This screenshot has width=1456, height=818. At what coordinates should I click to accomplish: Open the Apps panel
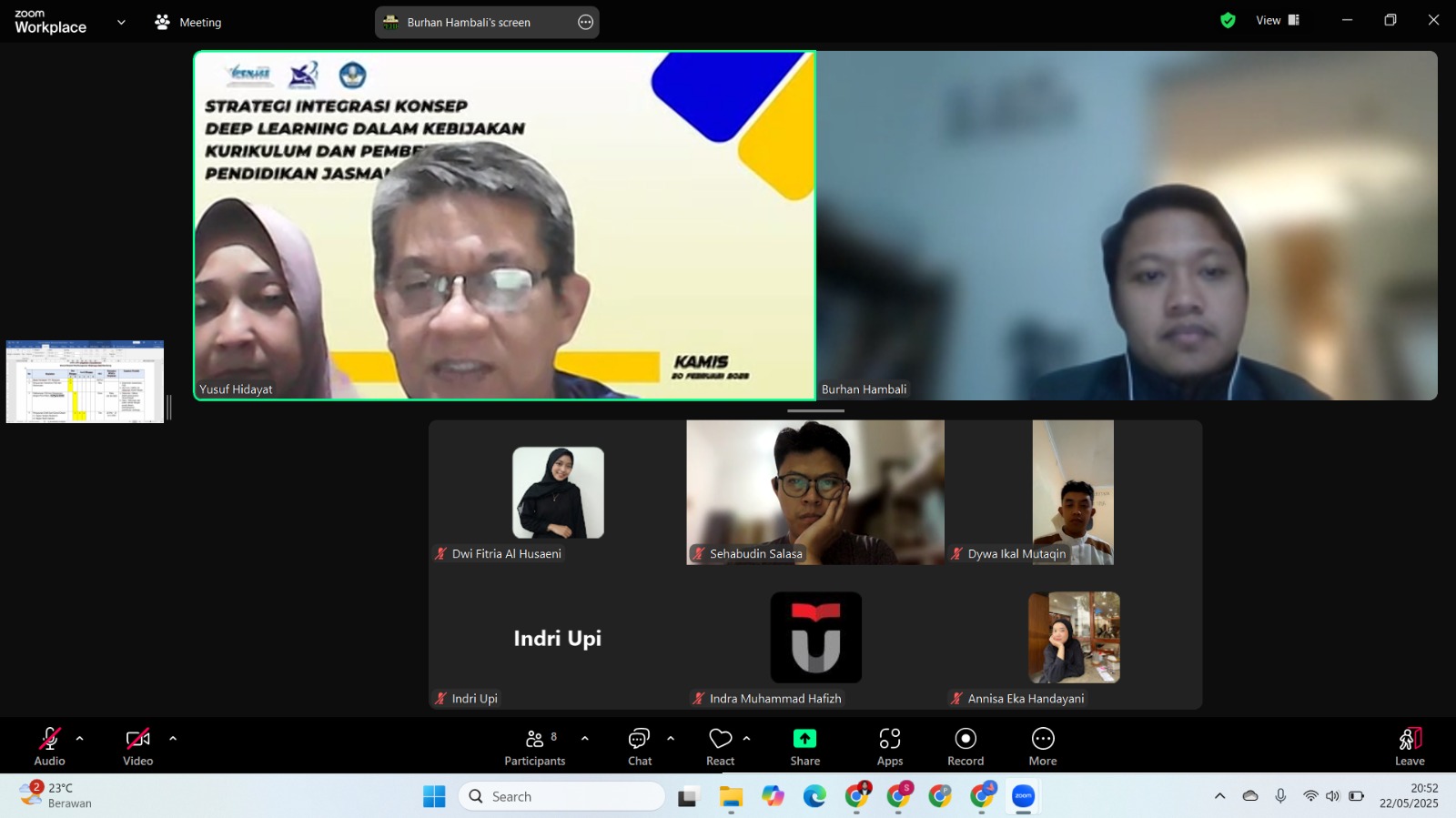tap(889, 746)
